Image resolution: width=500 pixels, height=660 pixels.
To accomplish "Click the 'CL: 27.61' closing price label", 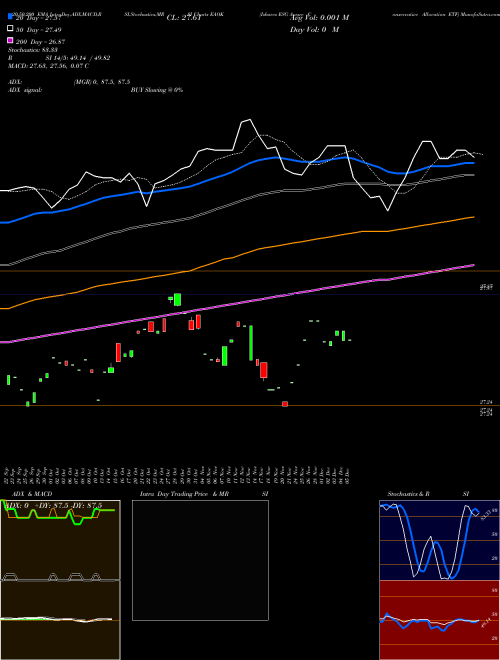I will [184, 18].
